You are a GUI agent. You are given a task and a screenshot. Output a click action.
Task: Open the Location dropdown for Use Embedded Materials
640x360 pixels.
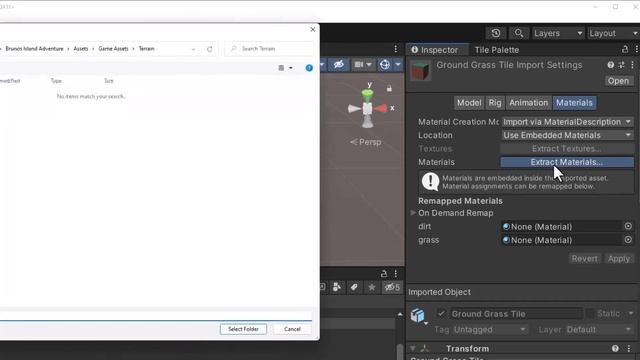[x=567, y=135]
